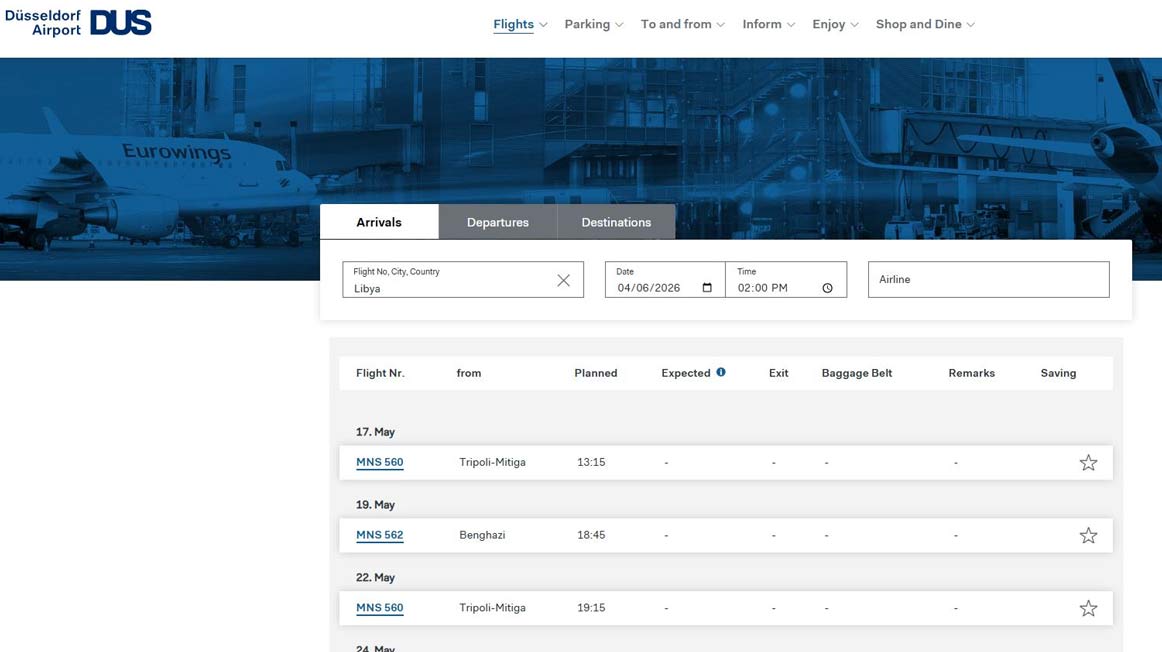Click the Exit column header
Screen dimensions: 1162x652
point(778,373)
